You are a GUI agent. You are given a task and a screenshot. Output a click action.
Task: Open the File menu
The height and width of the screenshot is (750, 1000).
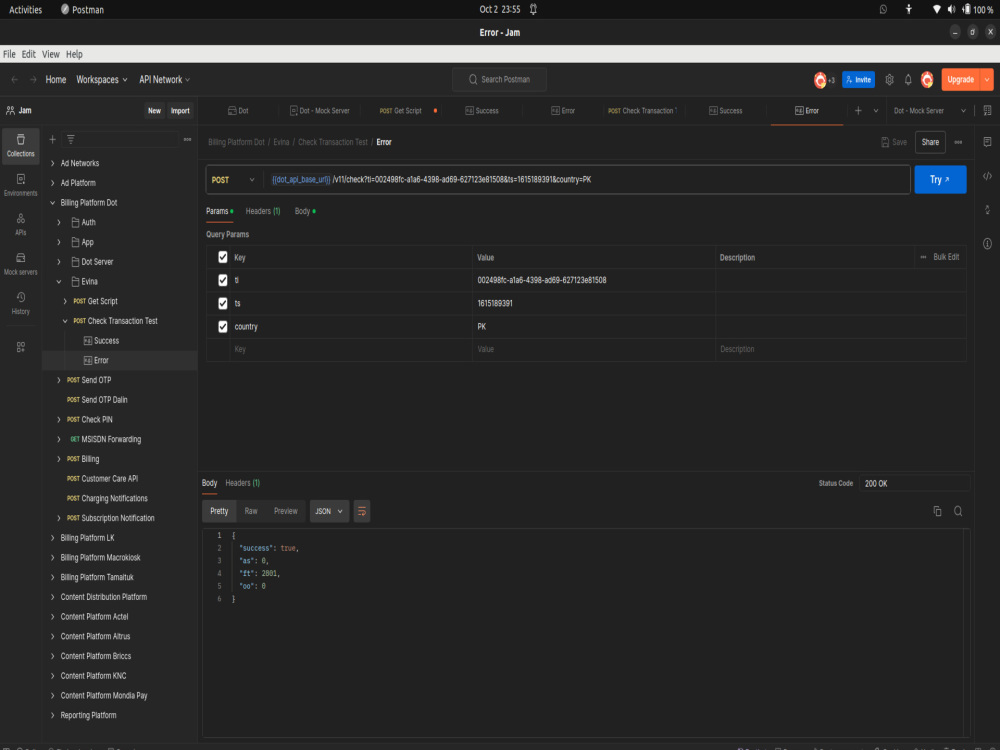9,54
